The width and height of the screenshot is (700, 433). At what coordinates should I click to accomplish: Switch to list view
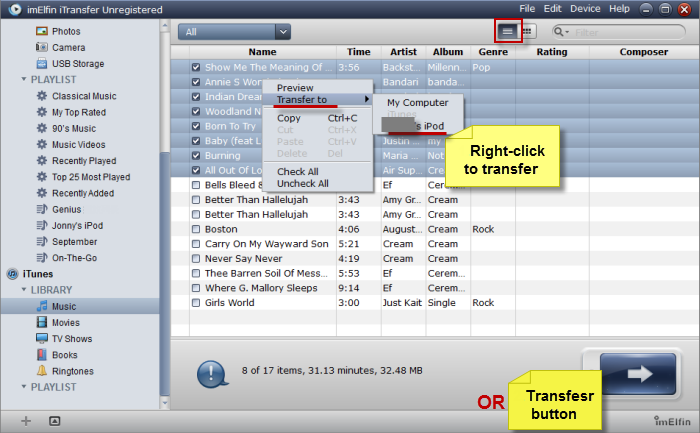pyautogui.click(x=508, y=31)
